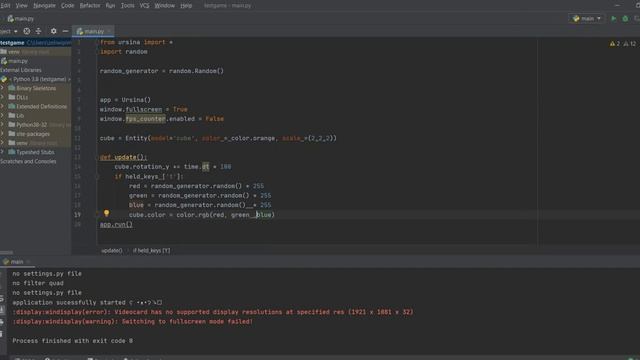Select the venv library root folder under testgame
The width and height of the screenshot is (640, 360).
coord(36,52)
